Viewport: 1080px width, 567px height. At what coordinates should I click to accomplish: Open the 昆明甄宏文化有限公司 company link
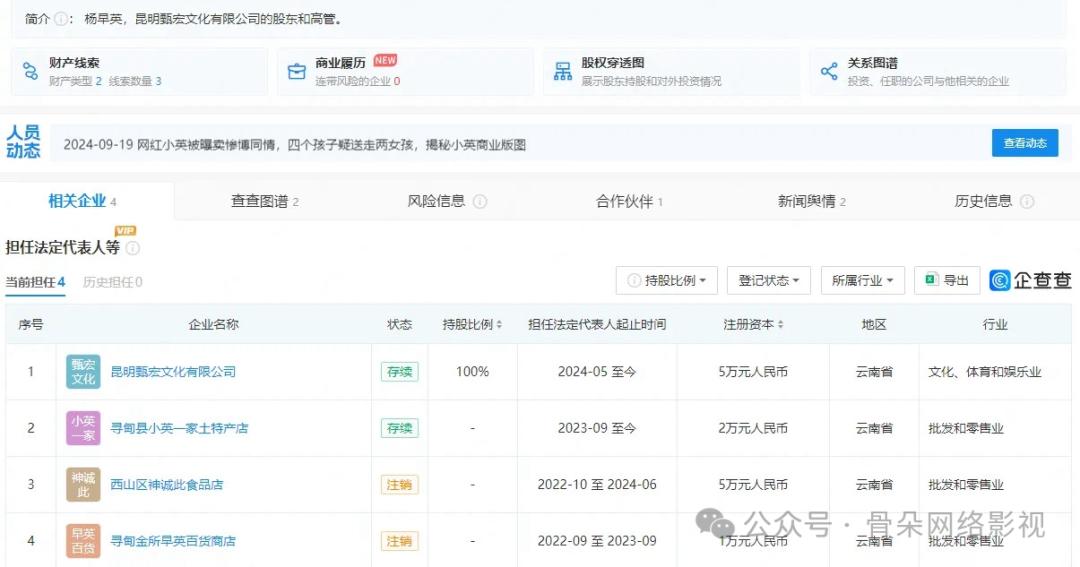tap(173, 372)
